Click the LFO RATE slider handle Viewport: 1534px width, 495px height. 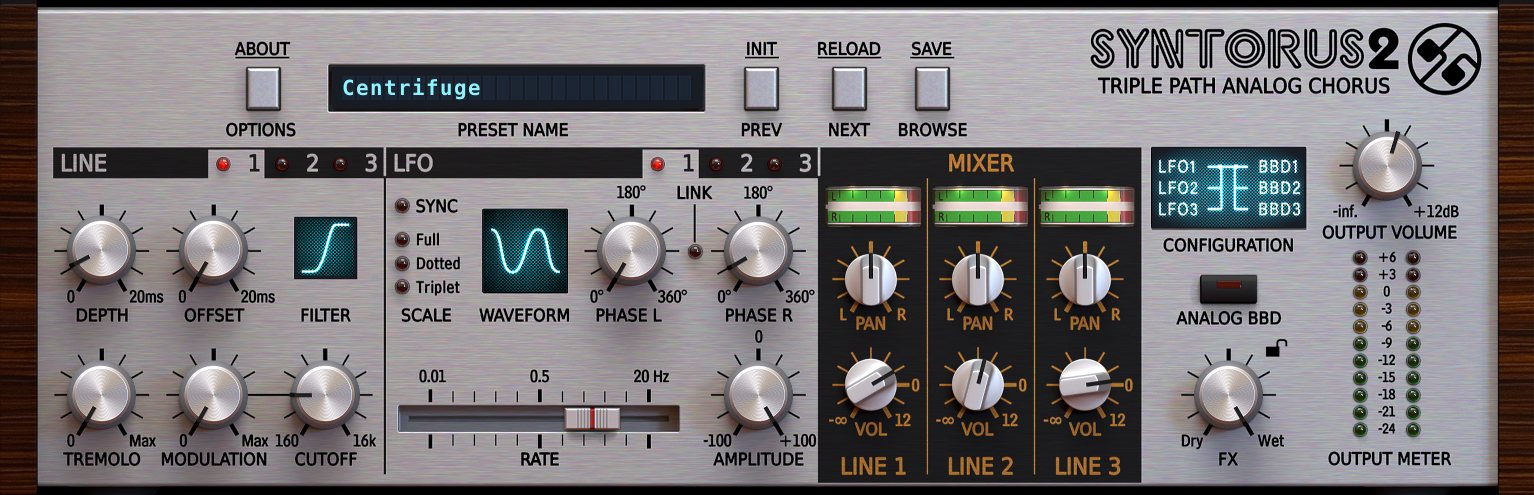click(x=592, y=418)
